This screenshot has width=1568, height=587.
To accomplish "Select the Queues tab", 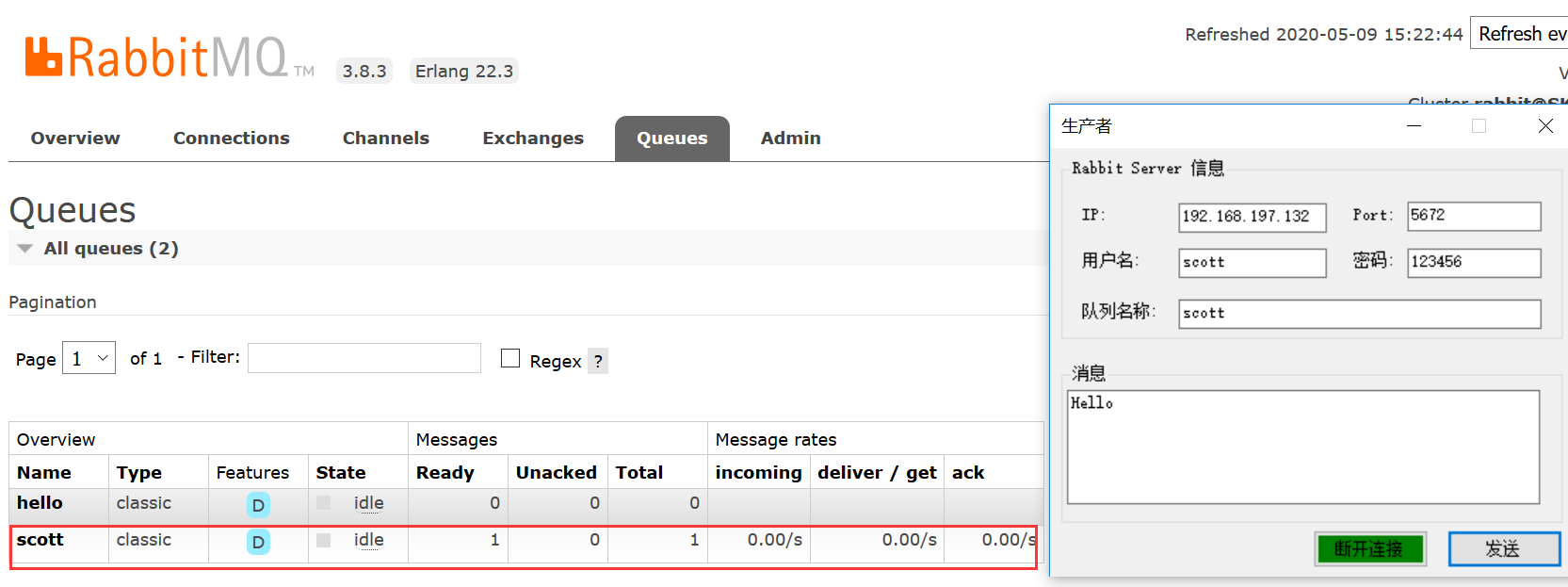I will tap(672, 138).
